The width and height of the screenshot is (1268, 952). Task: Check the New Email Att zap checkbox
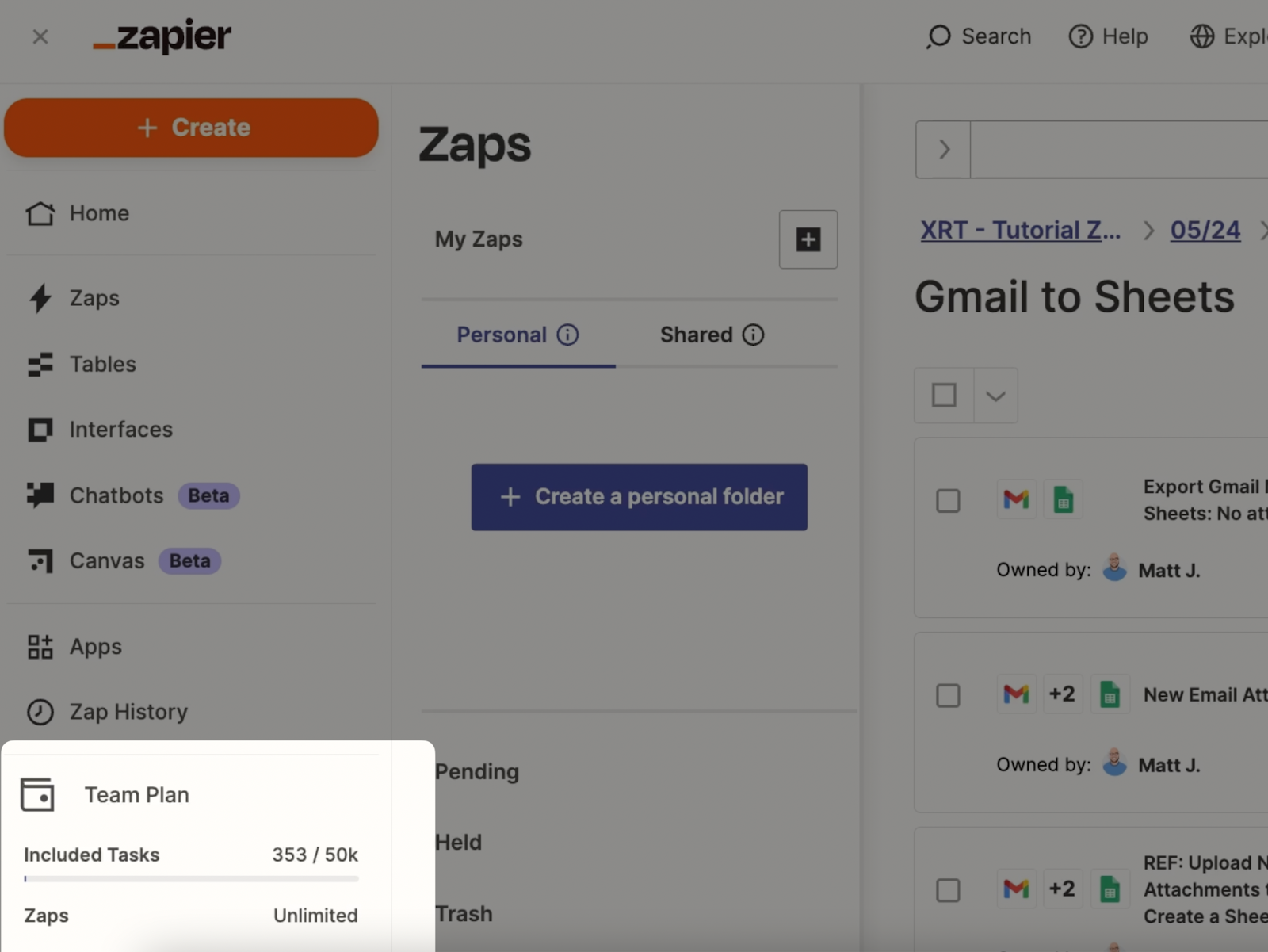click(948, 696)
